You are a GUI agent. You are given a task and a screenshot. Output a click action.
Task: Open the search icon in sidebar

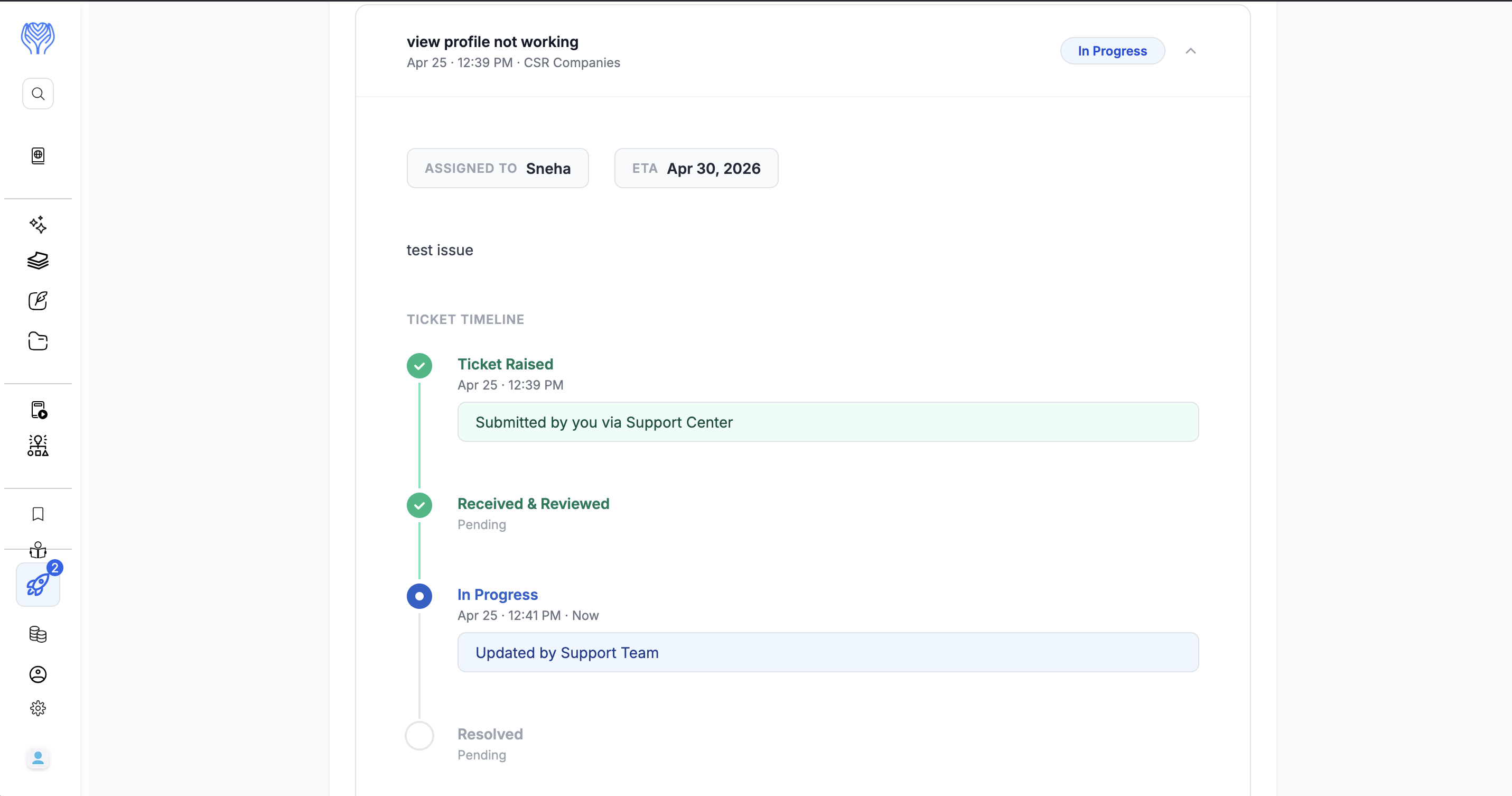38,94
